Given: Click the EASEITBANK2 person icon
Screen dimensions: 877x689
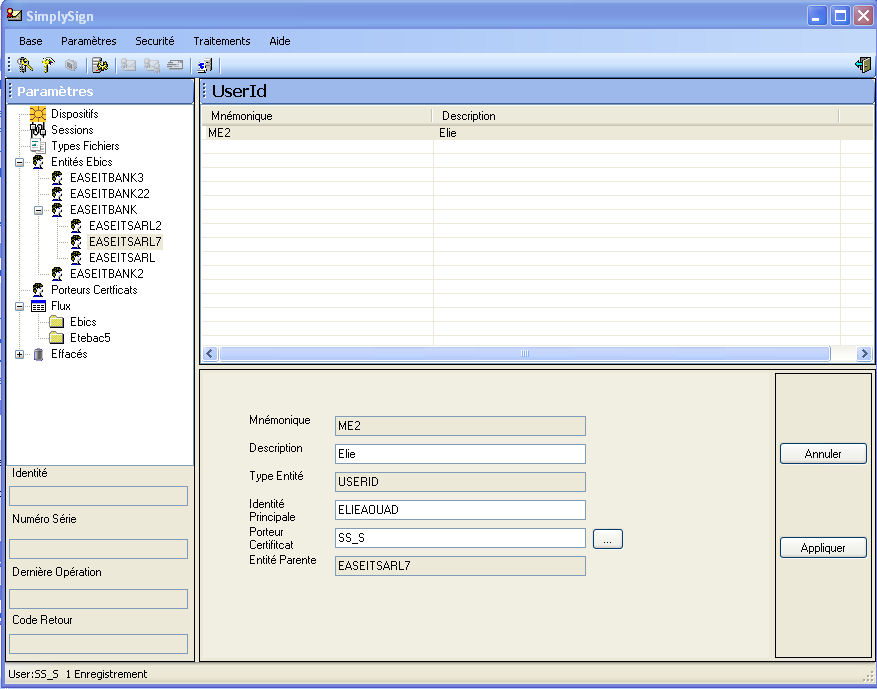Looking at the screenshot, I should (x=56, y=274).
